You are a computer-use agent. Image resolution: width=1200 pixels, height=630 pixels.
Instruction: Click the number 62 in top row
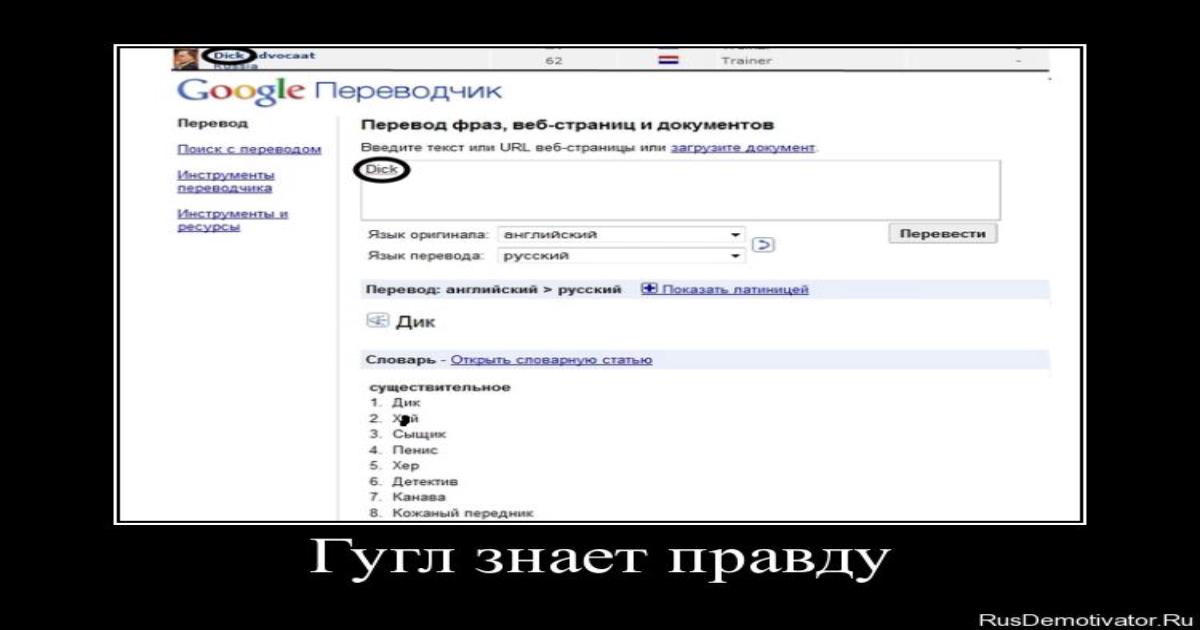click(554, 61)
